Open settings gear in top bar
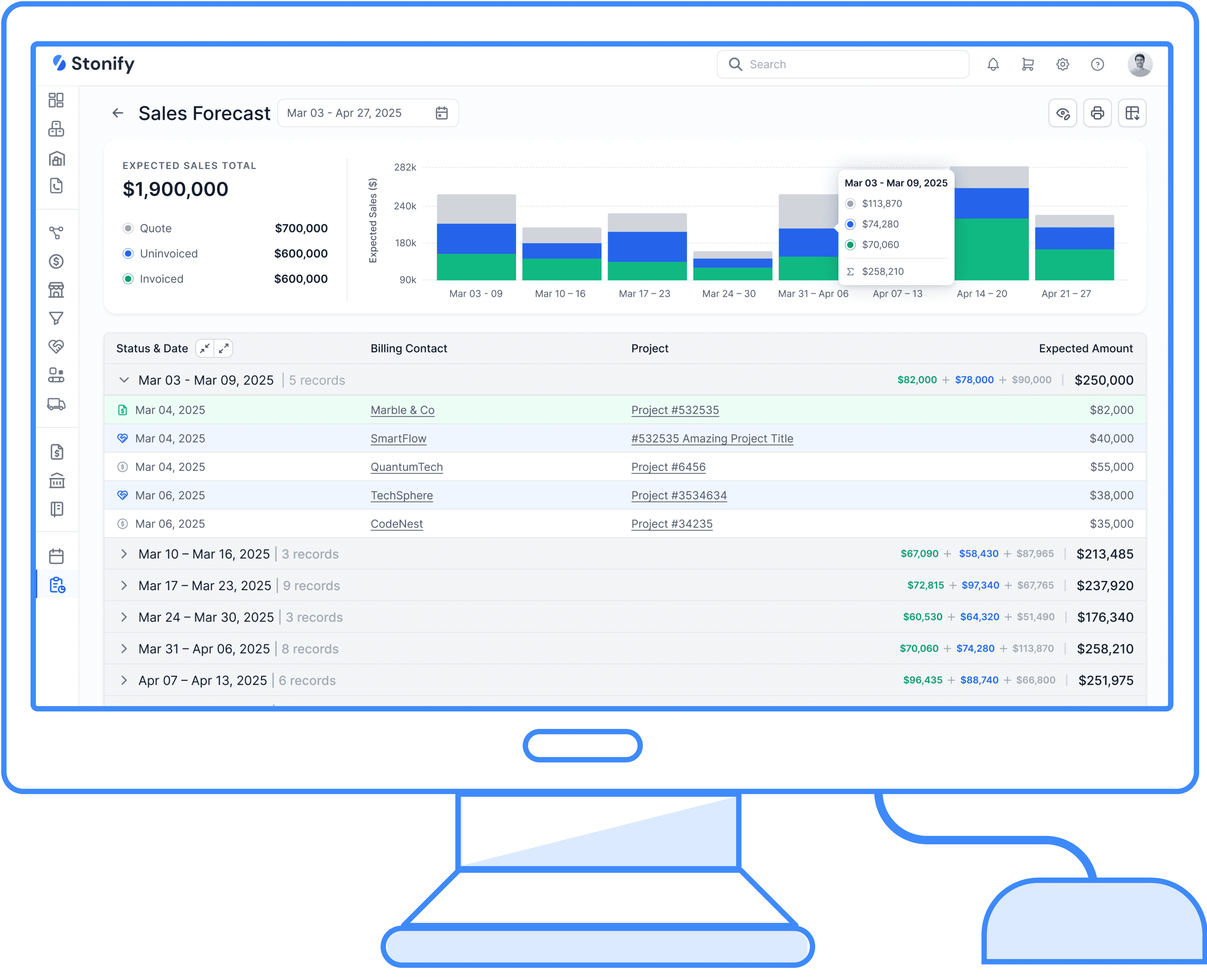Screen dimensions: 1207x980 coord(1063,64)
